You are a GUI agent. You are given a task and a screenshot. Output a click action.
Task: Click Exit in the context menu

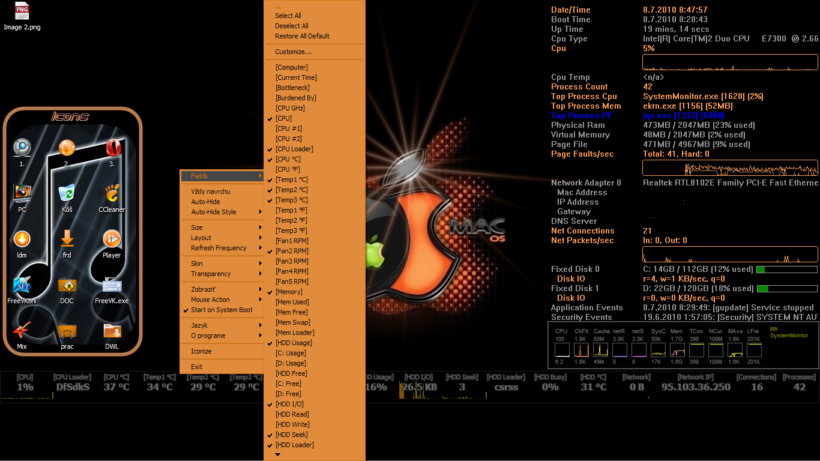(x=197, y=367)
